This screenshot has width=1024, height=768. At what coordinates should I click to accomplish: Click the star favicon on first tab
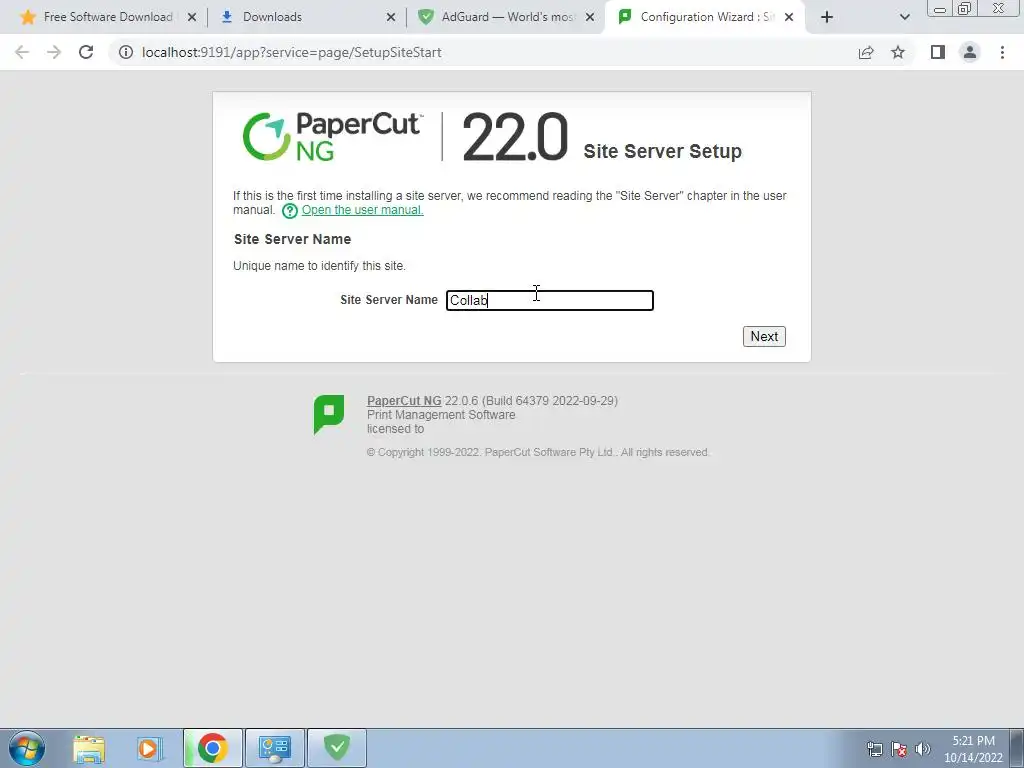click(x=28, y=17)
